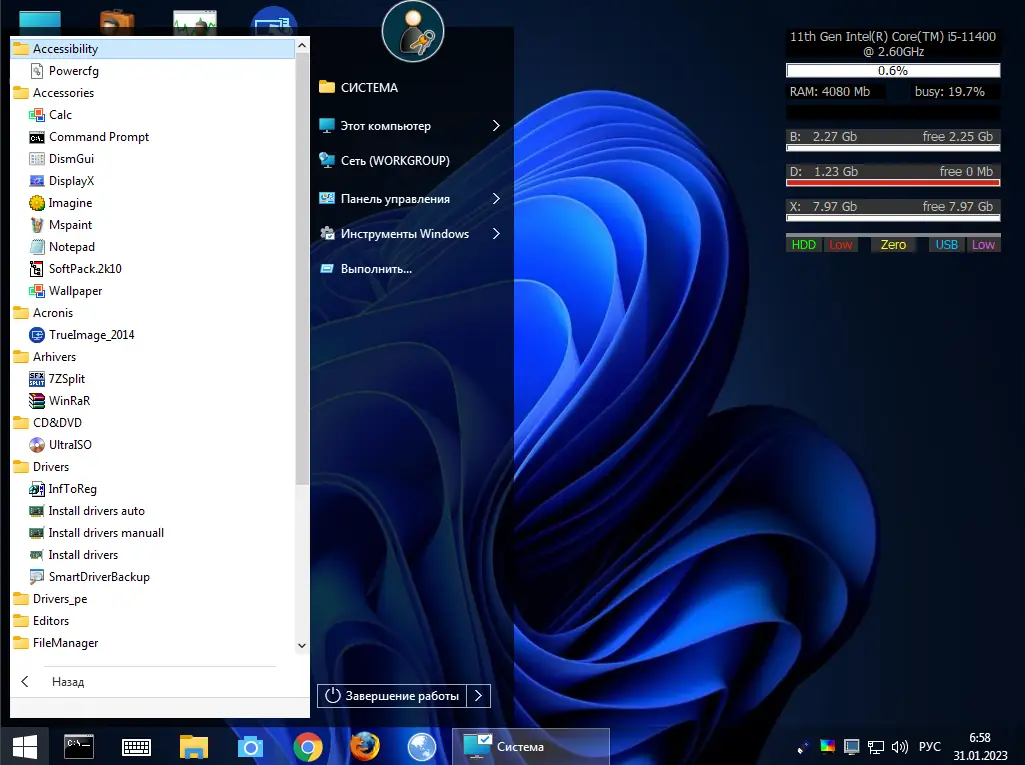Open File Explorer from taskbar
Image resolution: width=1025 pixels, height=765 pixels.
[193, 747]
